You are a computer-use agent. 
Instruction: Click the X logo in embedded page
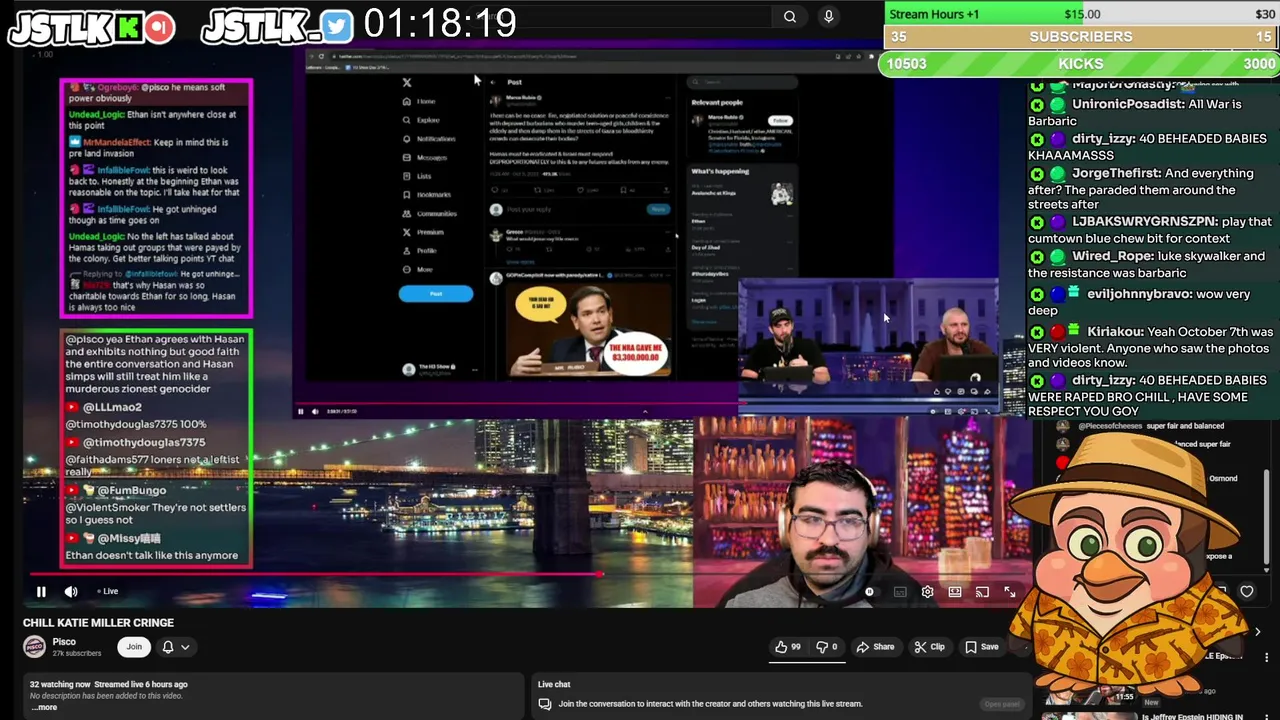point(407,82)
